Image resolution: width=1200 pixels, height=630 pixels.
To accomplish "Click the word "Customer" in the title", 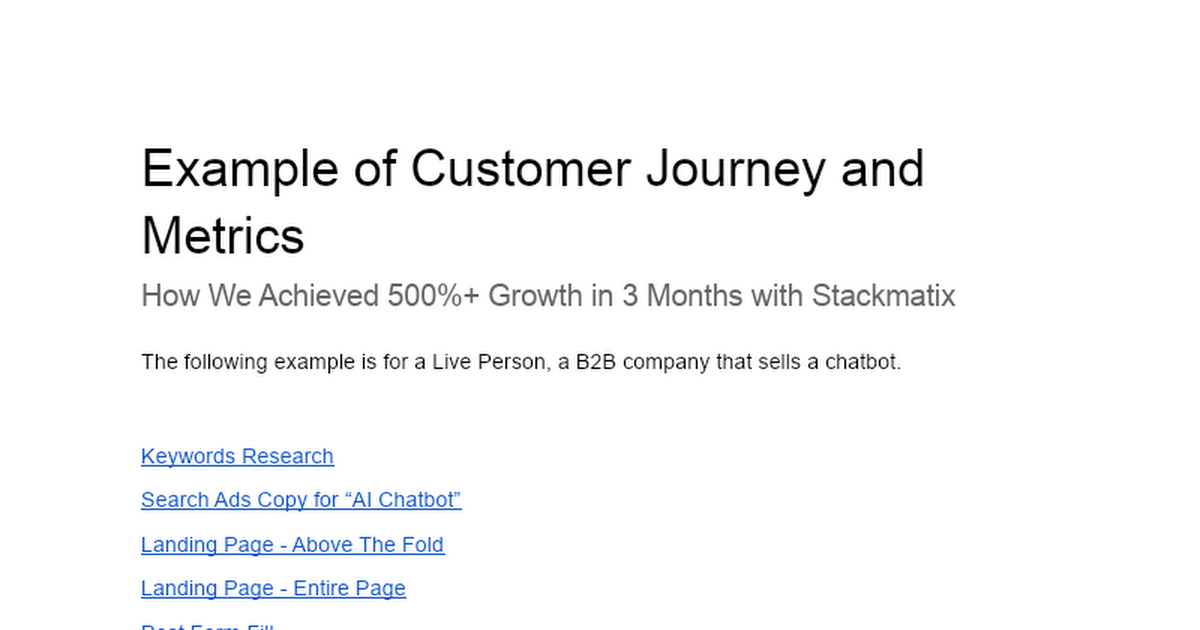I will [520, 168].
